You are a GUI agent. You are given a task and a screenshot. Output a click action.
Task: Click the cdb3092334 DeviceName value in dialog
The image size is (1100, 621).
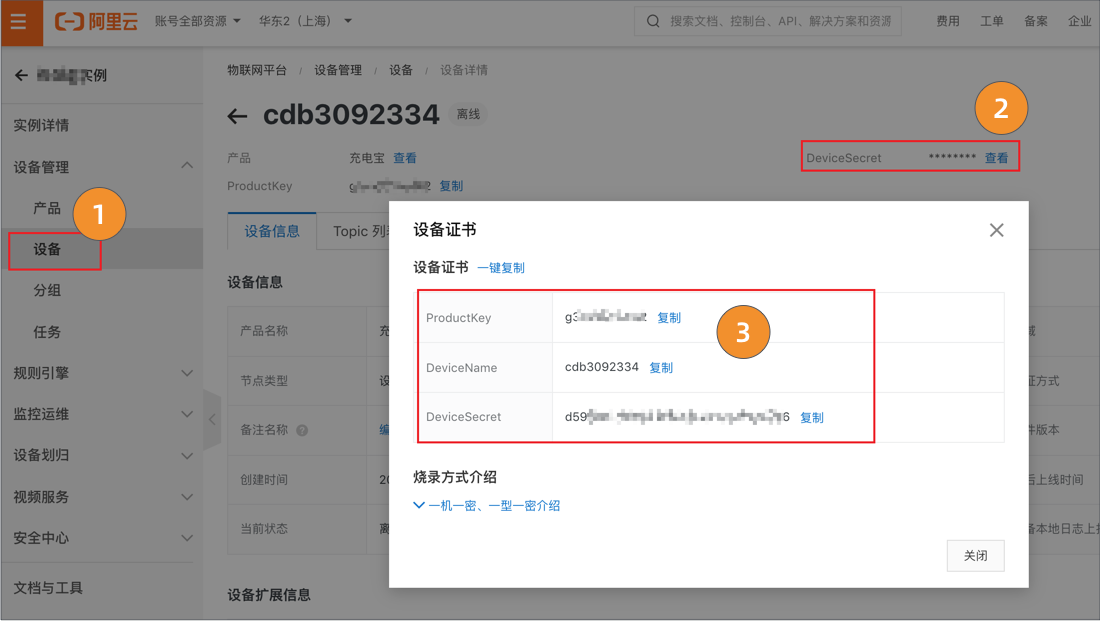point(602,367)
